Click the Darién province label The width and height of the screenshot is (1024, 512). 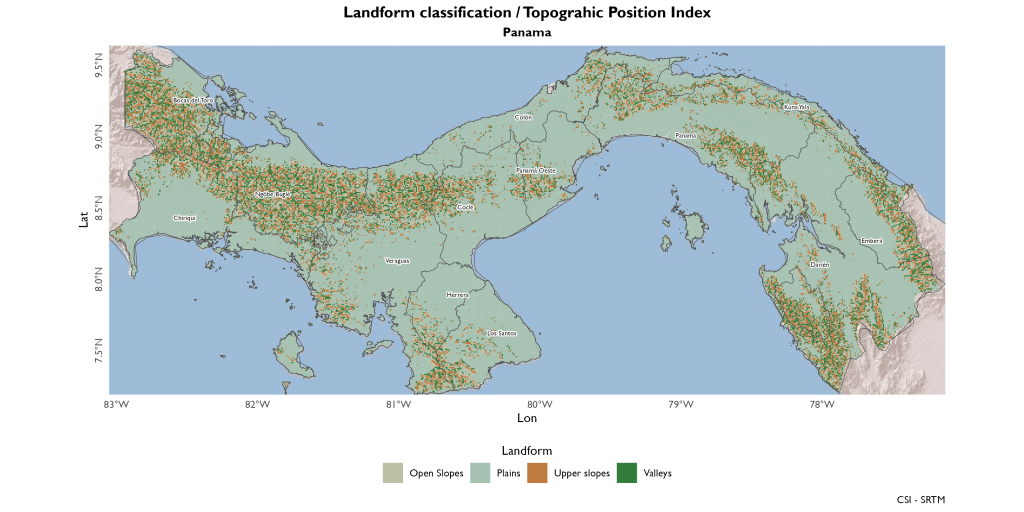(820, 265)
